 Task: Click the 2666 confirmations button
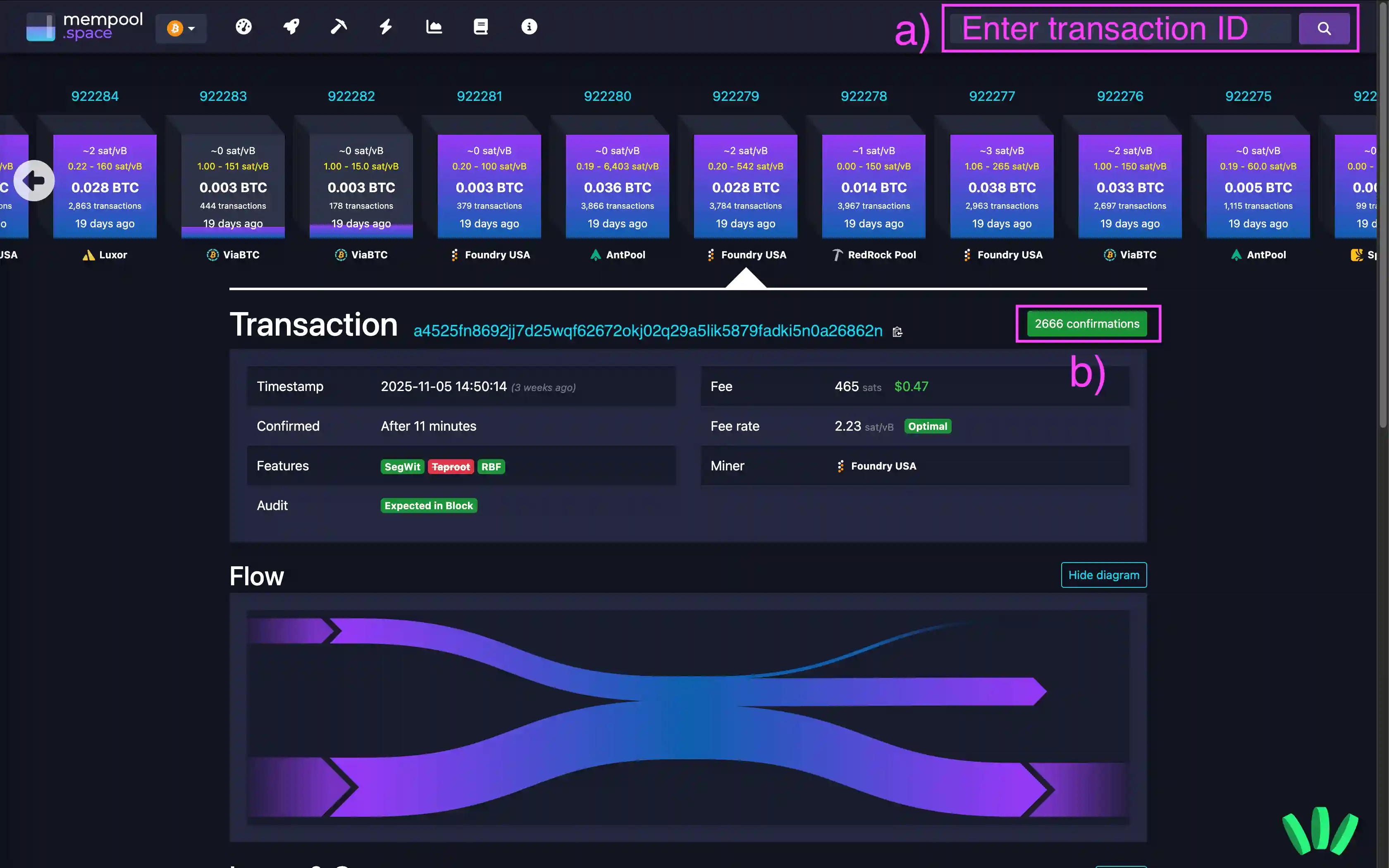click(1088, 323)
